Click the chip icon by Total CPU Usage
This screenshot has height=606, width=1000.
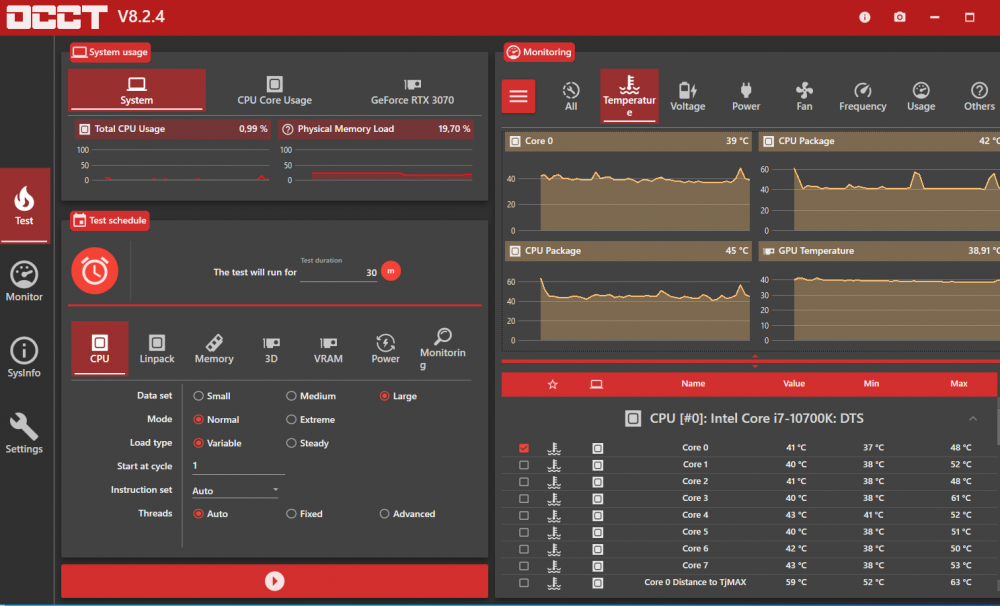click(x=84, y=129)
